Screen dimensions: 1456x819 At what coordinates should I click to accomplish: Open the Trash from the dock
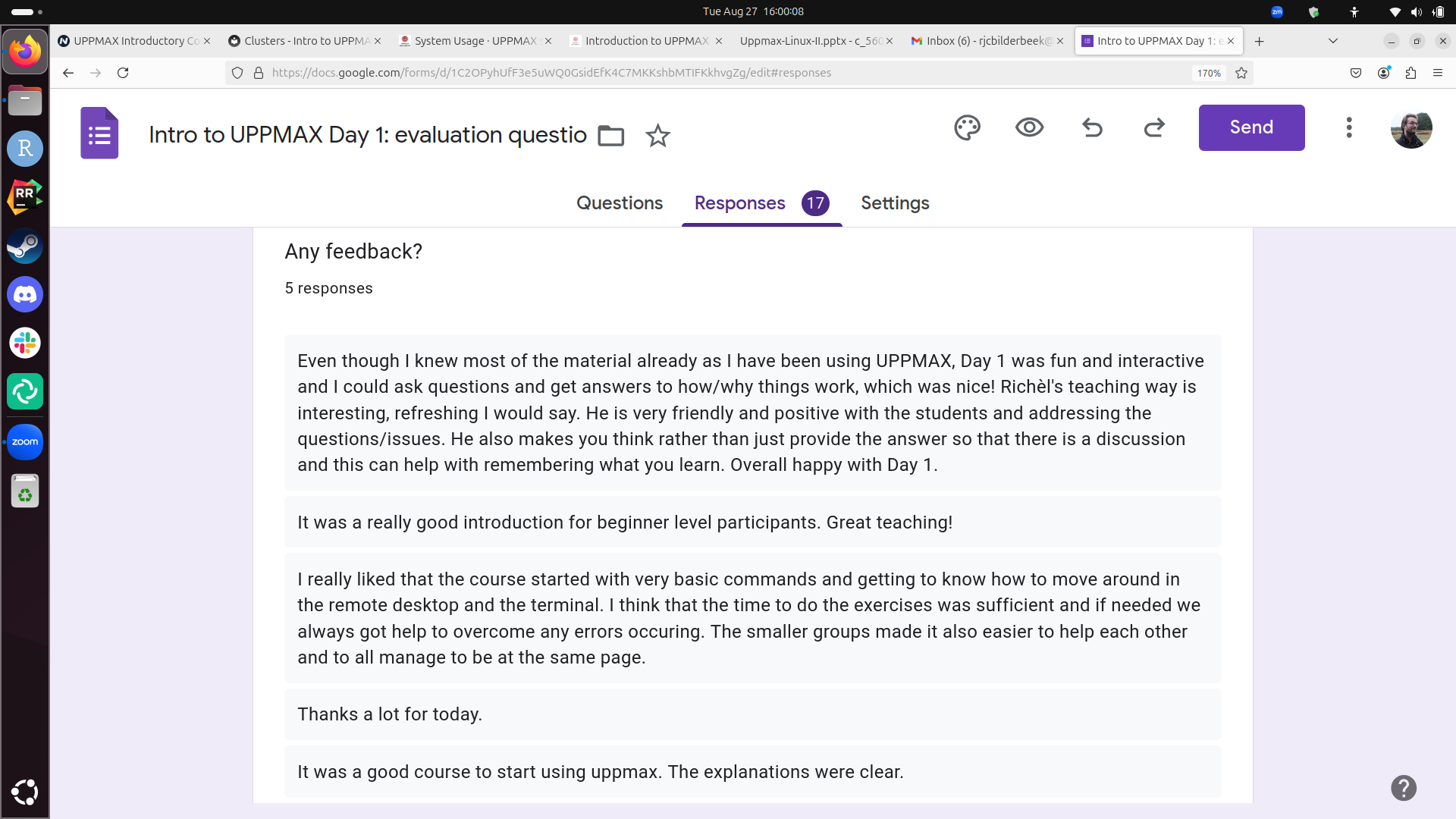(25, 491)
